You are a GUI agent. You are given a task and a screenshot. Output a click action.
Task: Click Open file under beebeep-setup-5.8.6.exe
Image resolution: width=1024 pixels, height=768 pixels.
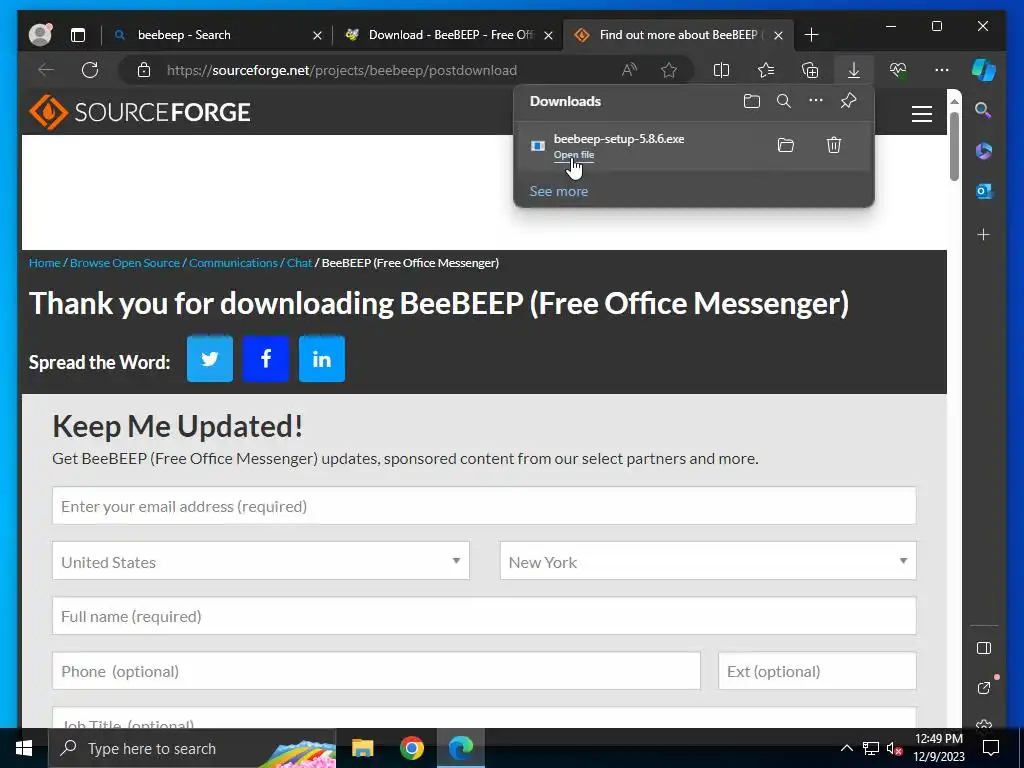[x=574, y=155]
